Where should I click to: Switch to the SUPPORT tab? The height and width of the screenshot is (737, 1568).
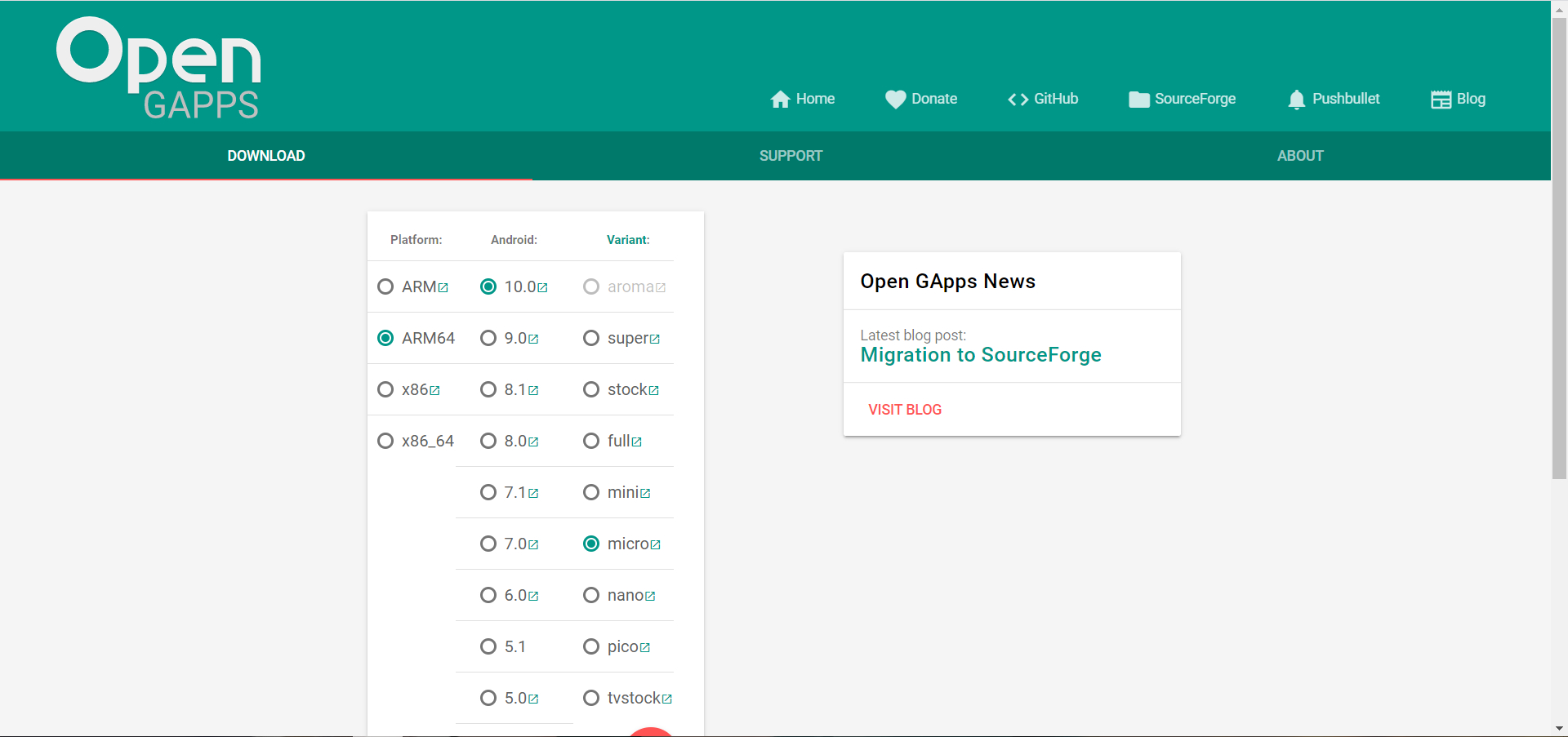pos(791,155)
